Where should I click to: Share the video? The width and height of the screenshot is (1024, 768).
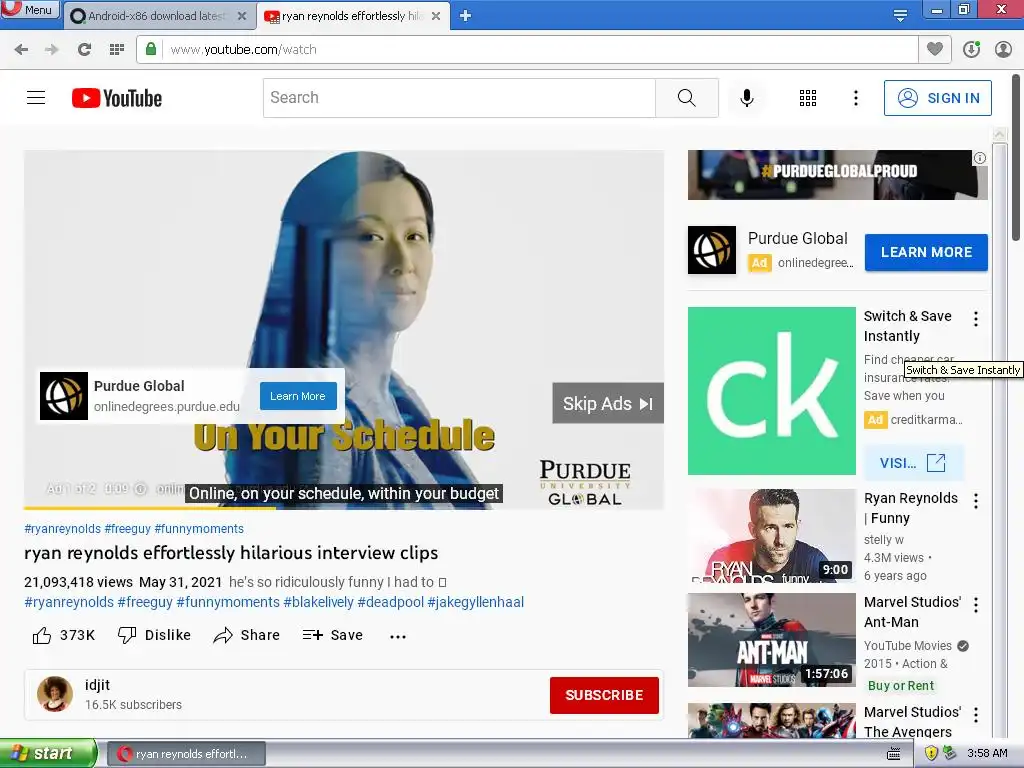tap(246, 635)
